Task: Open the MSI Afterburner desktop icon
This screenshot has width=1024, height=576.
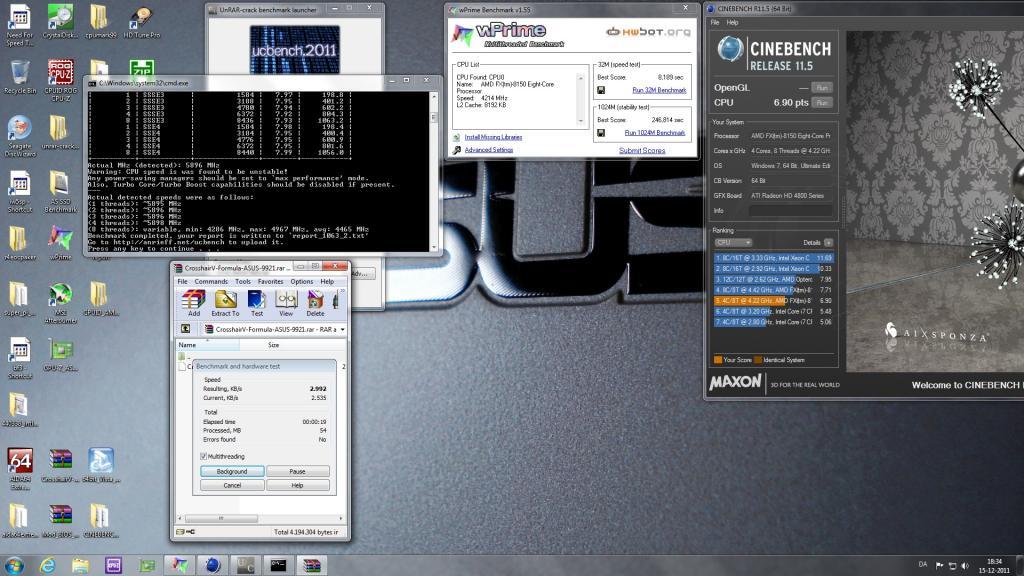Action: click(x=60, y=303)
